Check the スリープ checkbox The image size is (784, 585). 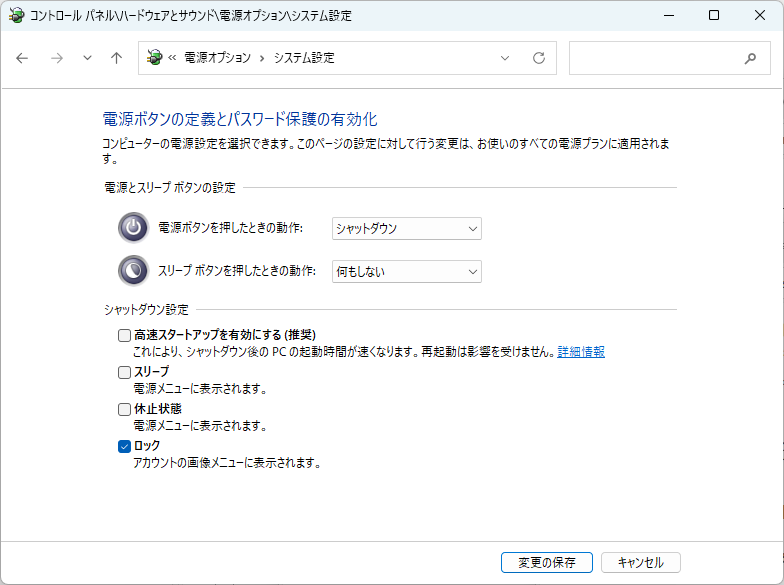(x=125, y=372)
